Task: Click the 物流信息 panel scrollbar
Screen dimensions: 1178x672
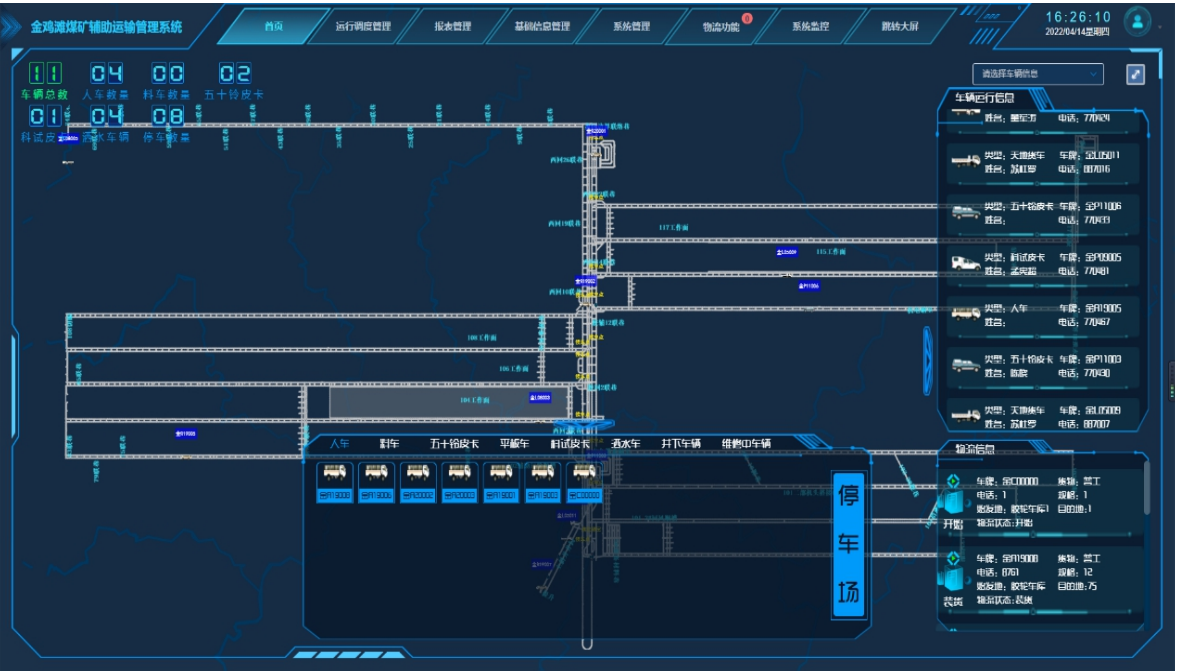Action: (1146, 490)
